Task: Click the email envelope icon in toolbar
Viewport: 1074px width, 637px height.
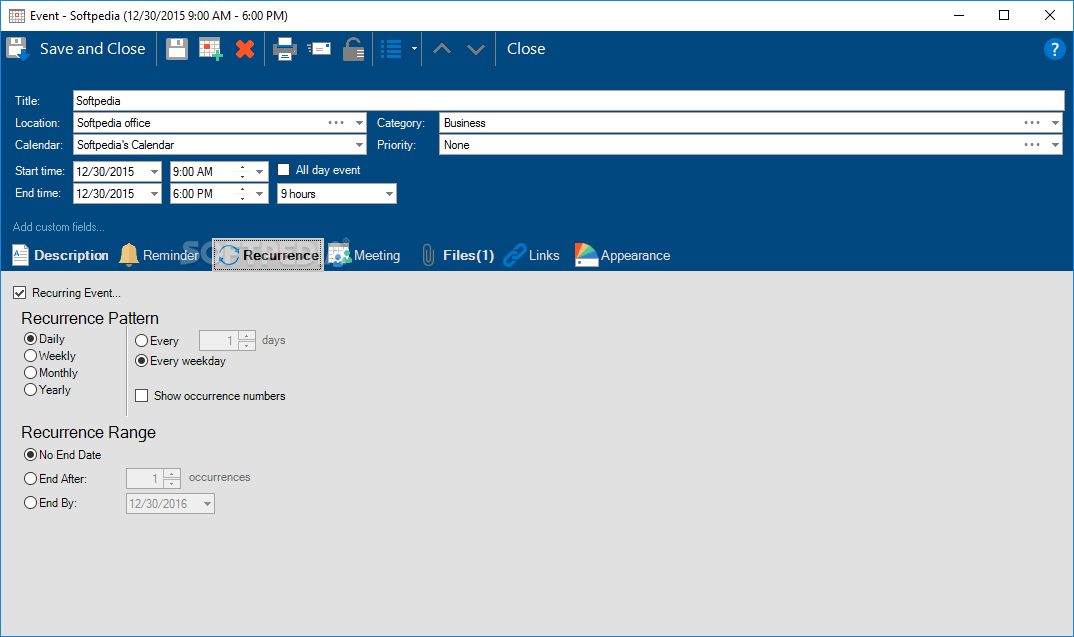Action: [319, 49]
